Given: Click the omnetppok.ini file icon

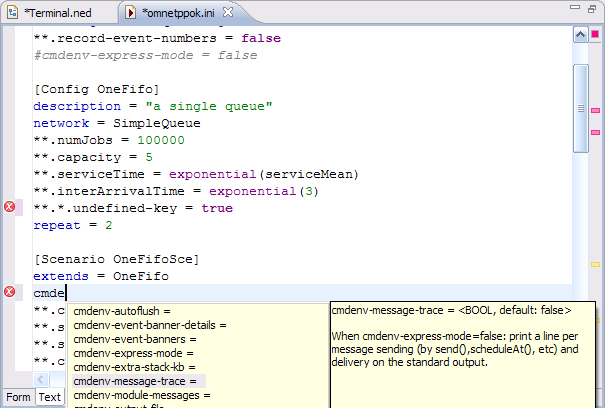Looking at the screenshot, I should 130,13.
